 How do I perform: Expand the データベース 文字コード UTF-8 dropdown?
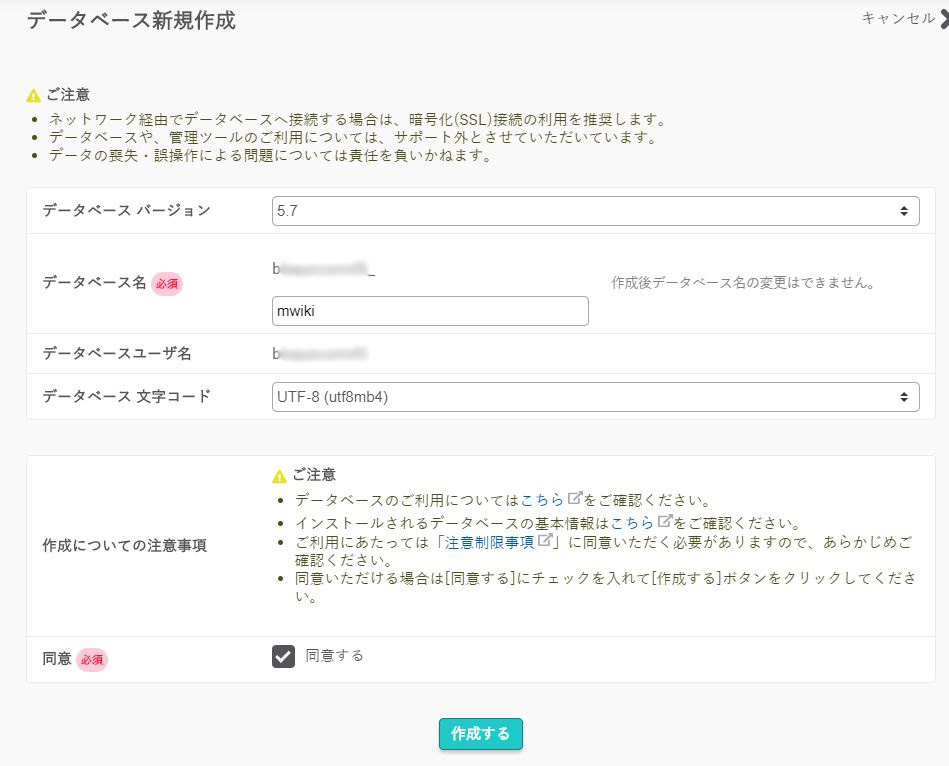click(595, 397)
